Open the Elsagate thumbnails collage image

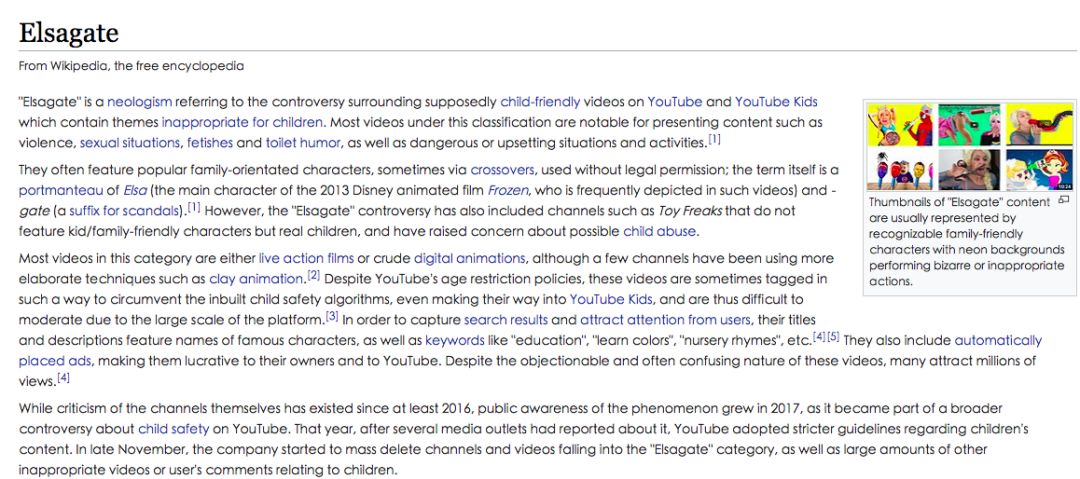(957, 146)
